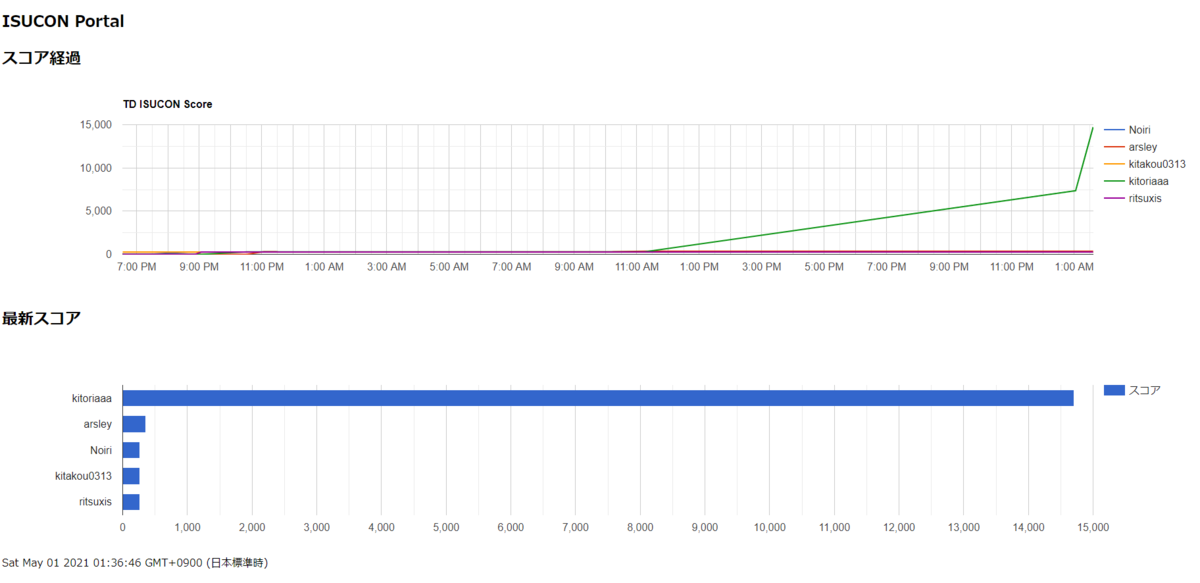Click the 5:00 PM time axis label
This screenshot has width=1200, height=583.
824,267
